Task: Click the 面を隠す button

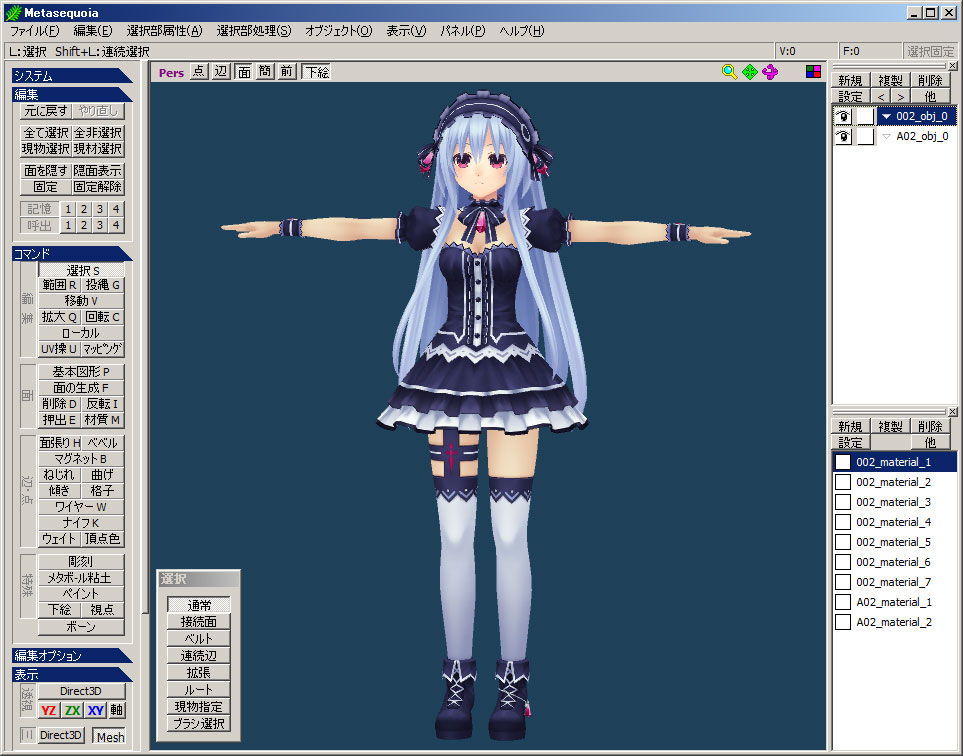Action: pos(46,171)
